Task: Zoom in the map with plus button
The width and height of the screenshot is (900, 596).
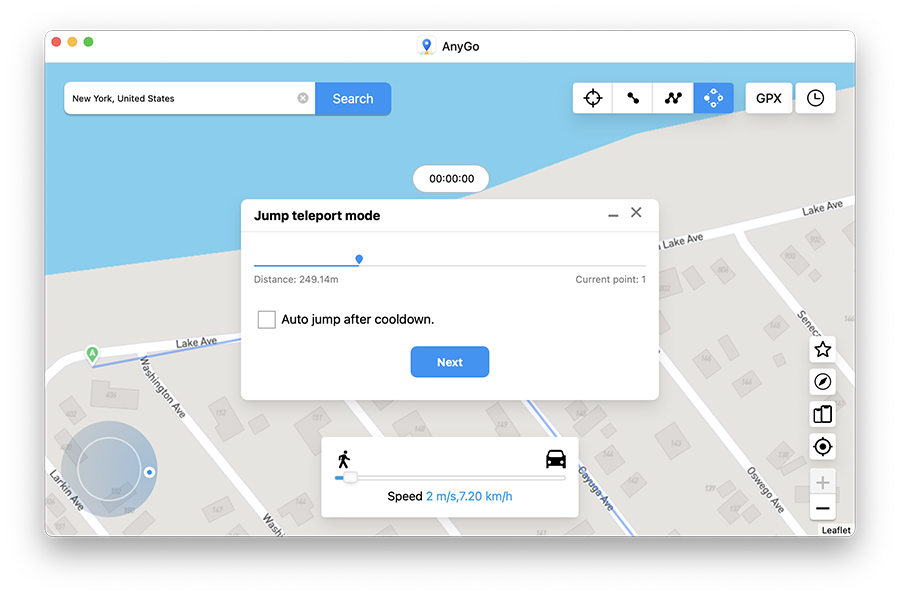Action: [x=822, y=483]
